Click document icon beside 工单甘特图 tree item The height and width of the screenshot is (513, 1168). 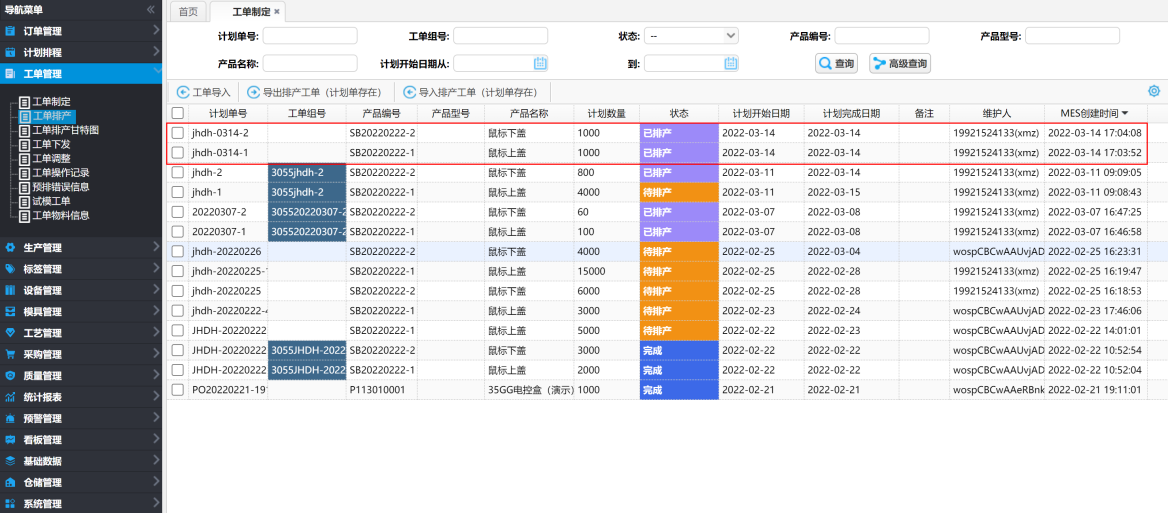[25, 130]
